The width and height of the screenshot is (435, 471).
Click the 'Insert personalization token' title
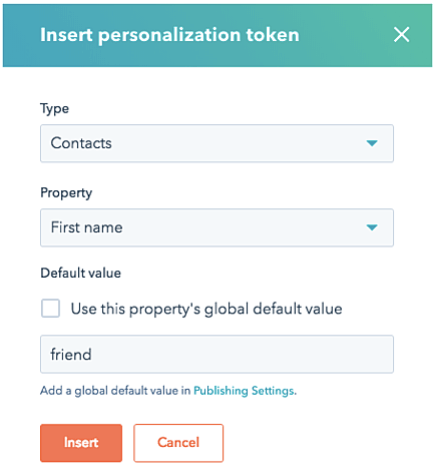pyautogui.click(x=170, y=35)
